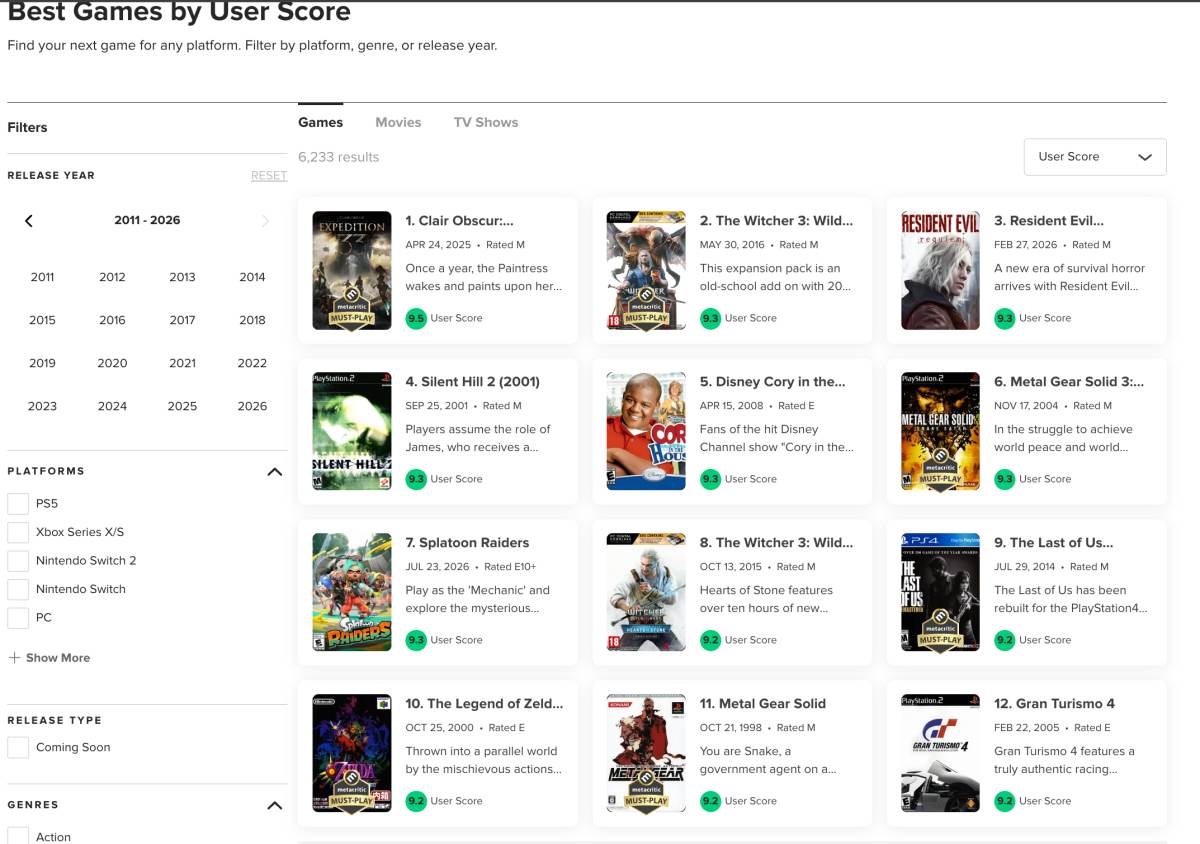Open the 1. Clair Obscur game title

(x=459, y=221)
